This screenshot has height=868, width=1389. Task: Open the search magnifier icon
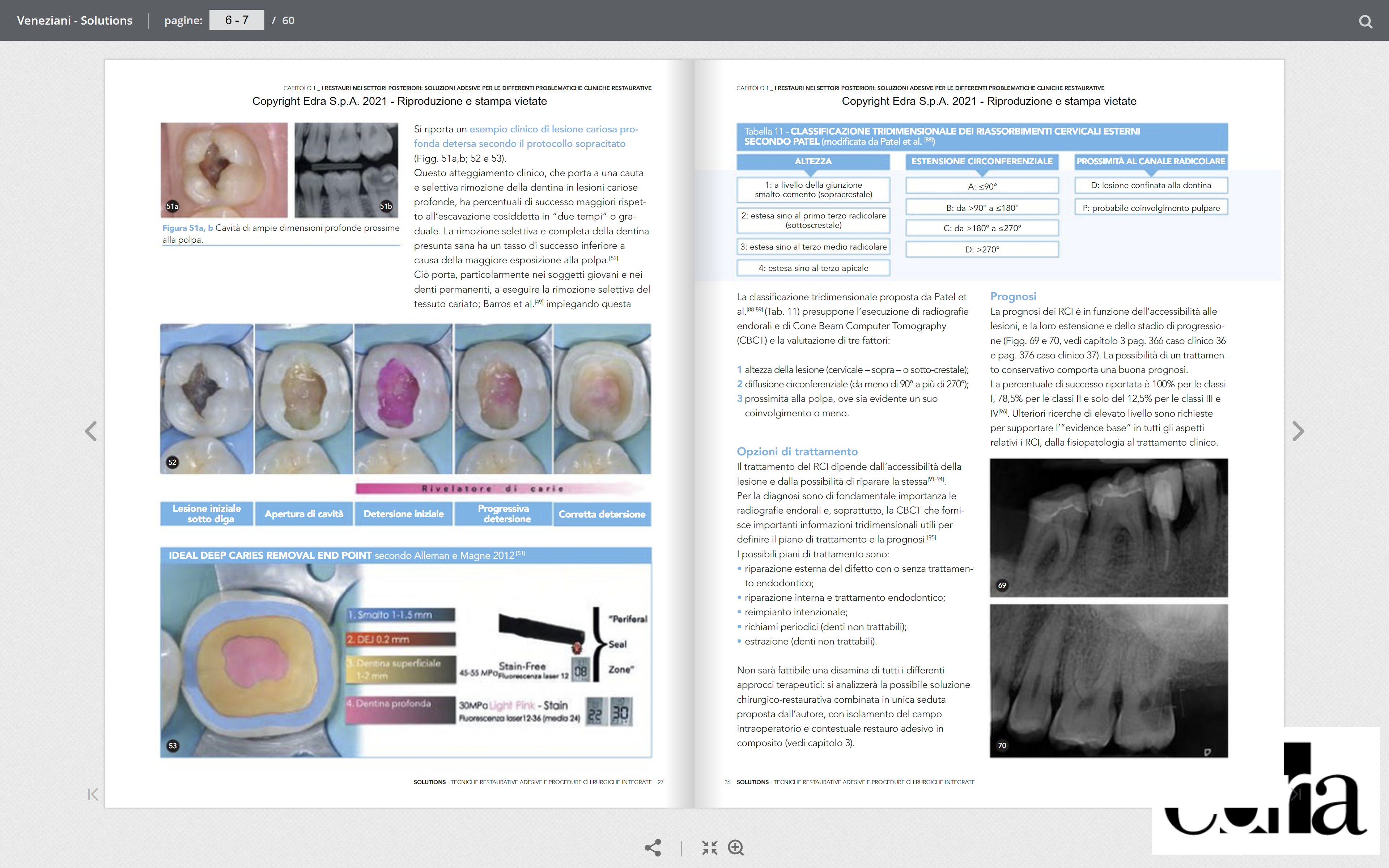tap(1365, 22)
